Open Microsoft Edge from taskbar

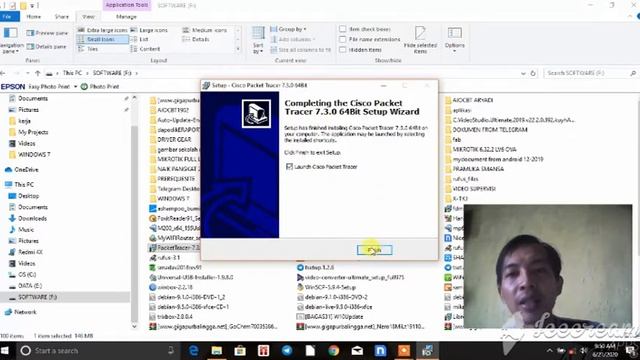193,350
